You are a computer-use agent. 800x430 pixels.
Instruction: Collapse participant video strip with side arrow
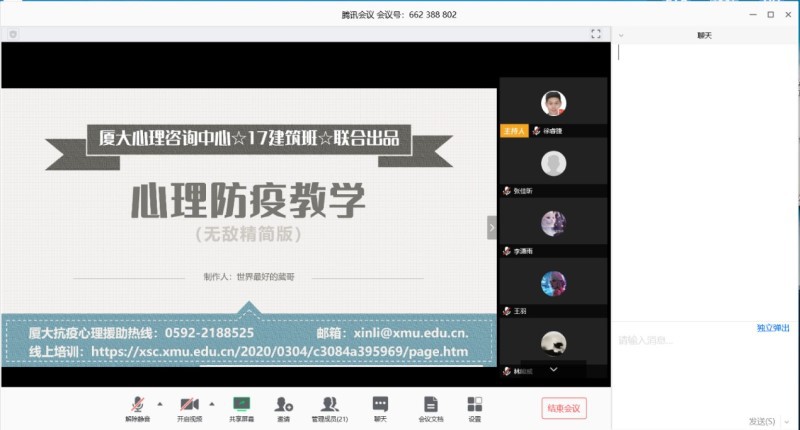tap(491, 228)
